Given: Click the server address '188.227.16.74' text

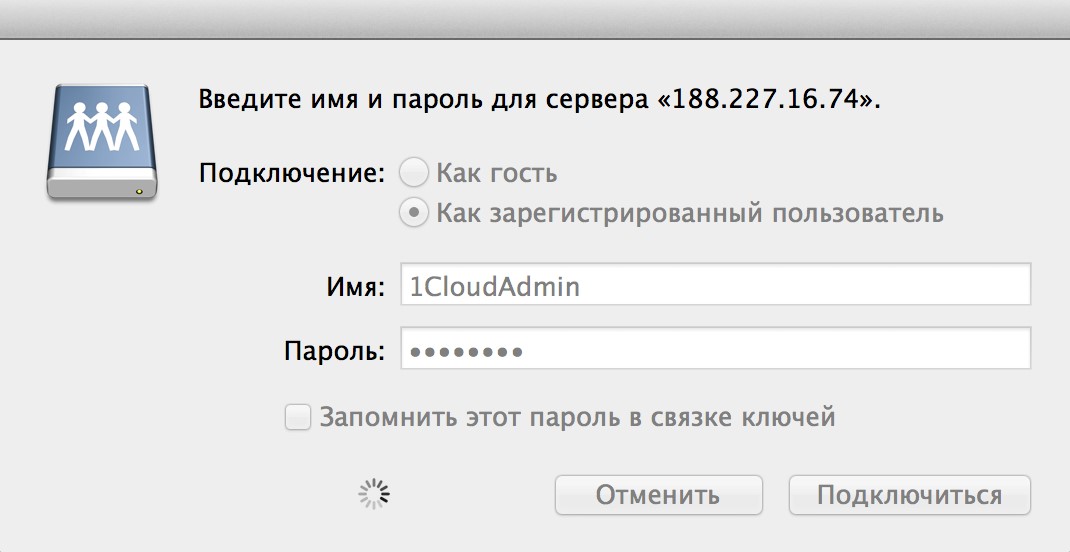Looking at the screenshot, I should 765,101.
